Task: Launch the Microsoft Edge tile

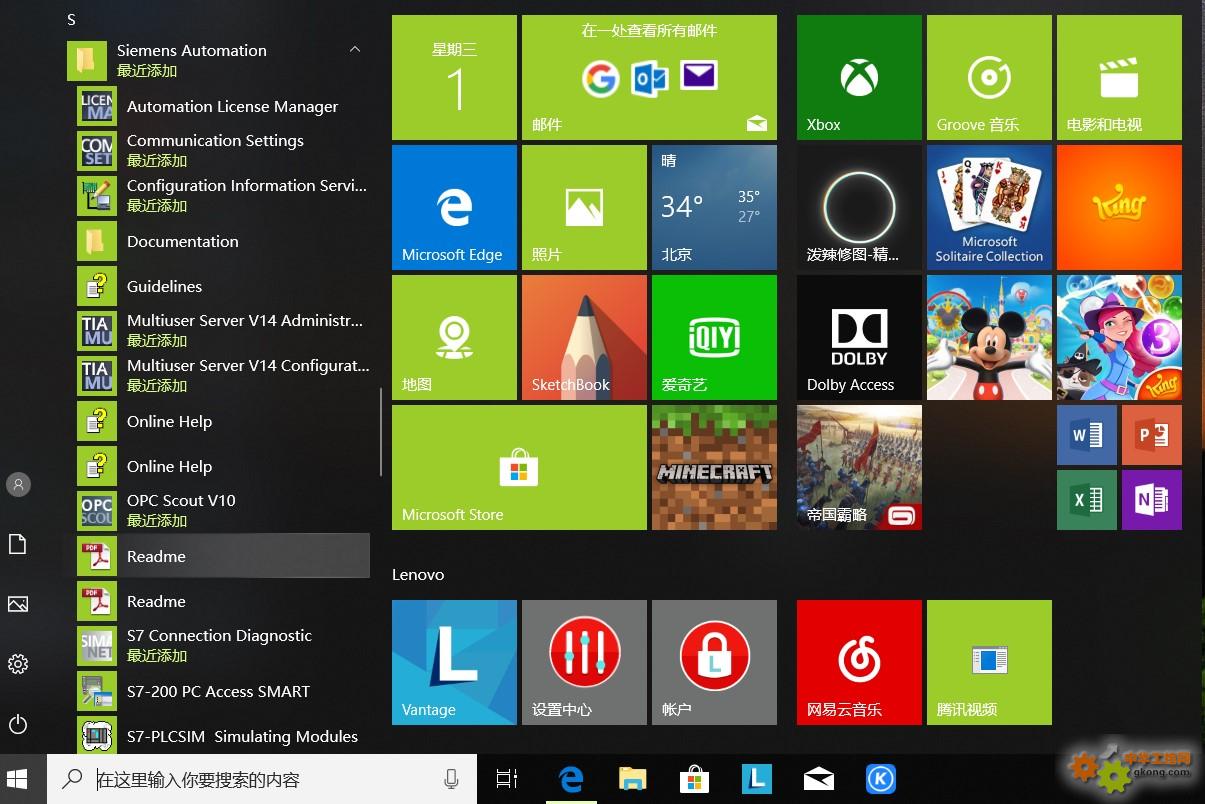Action: click(x=454, y=207)
